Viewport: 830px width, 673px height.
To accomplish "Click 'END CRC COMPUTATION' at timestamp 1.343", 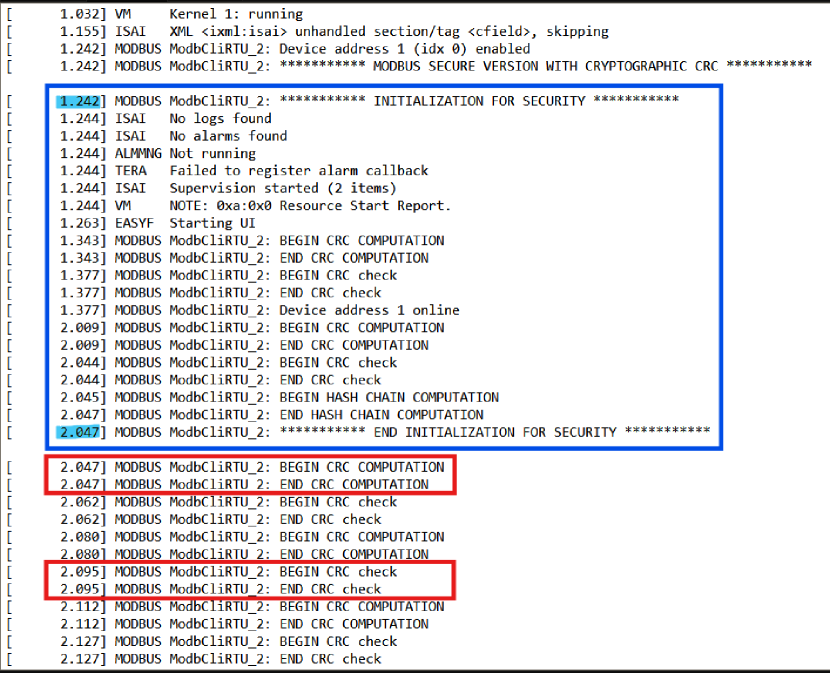I will [354, 258].
